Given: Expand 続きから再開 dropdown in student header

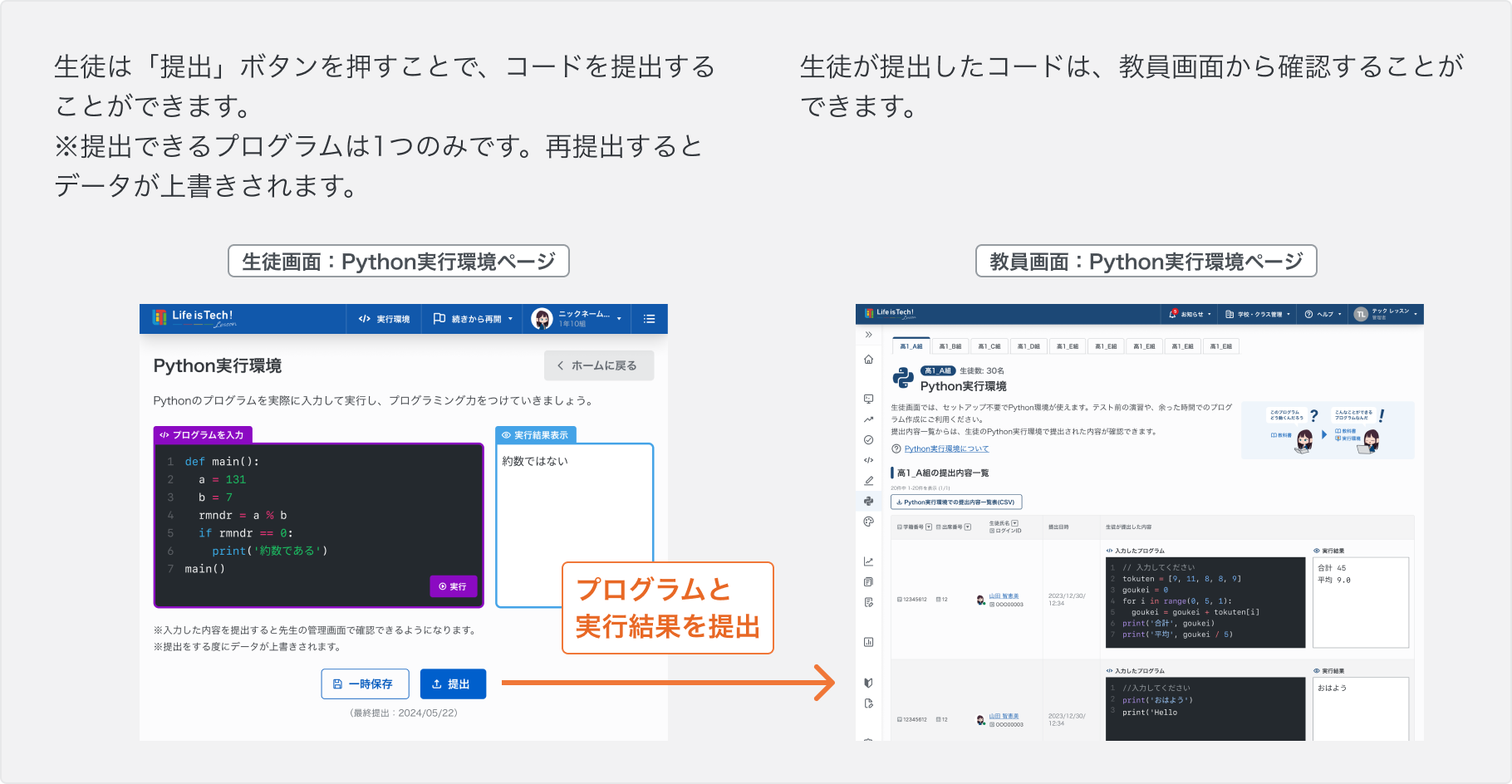Looking at the screenshot, I should point(473,319).
